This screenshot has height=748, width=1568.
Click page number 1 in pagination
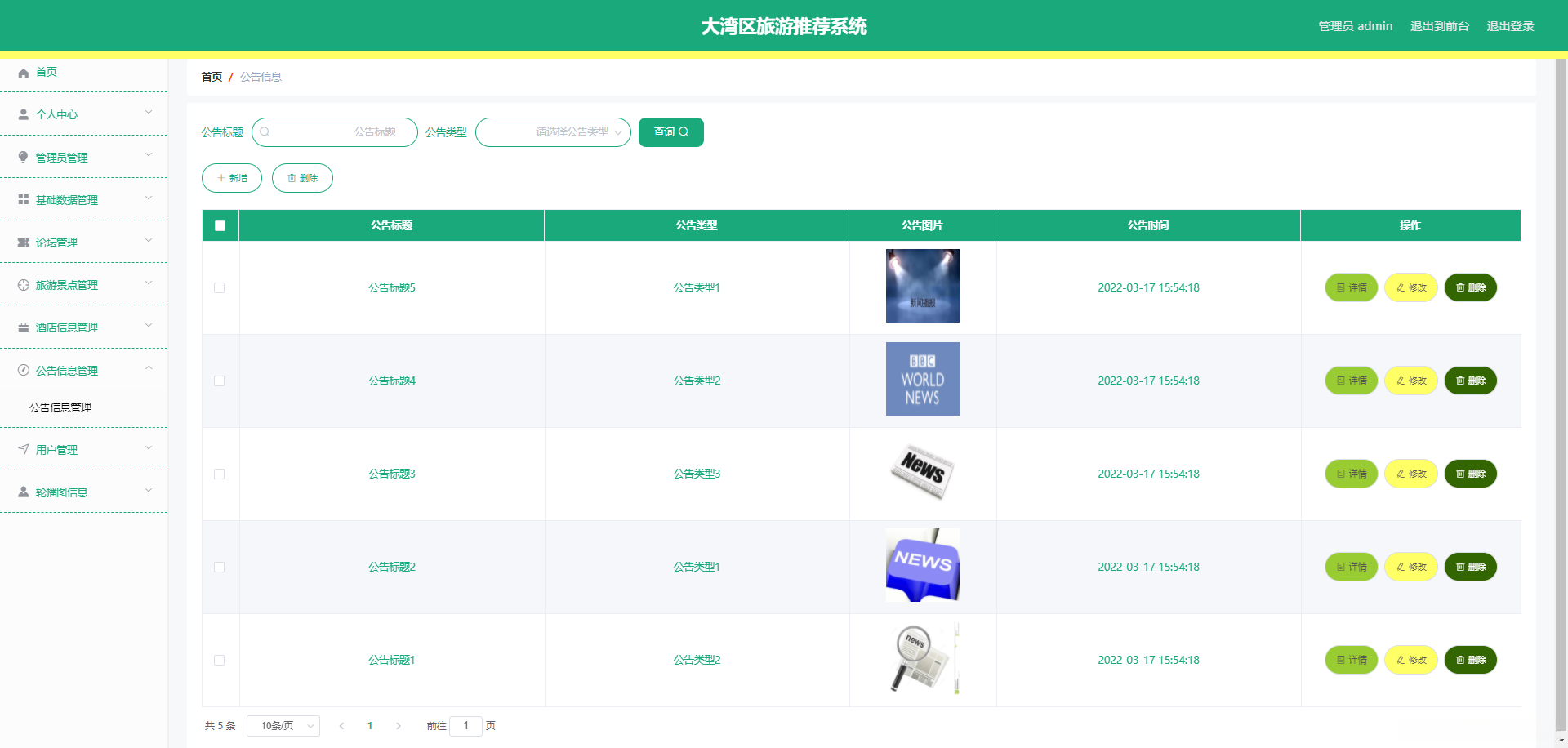(370, 726)
